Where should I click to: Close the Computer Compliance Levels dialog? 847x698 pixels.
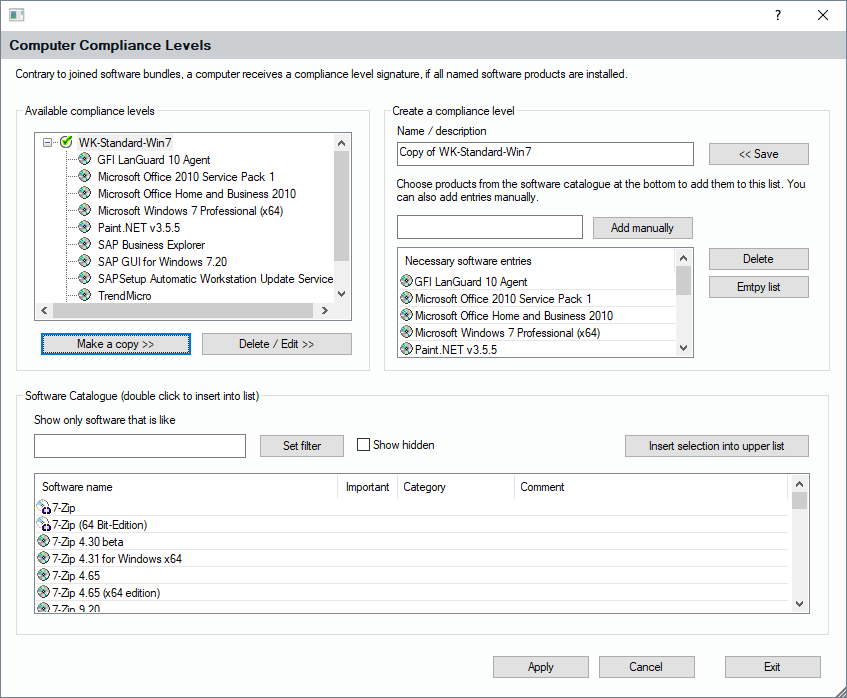[x=823, y=15]
